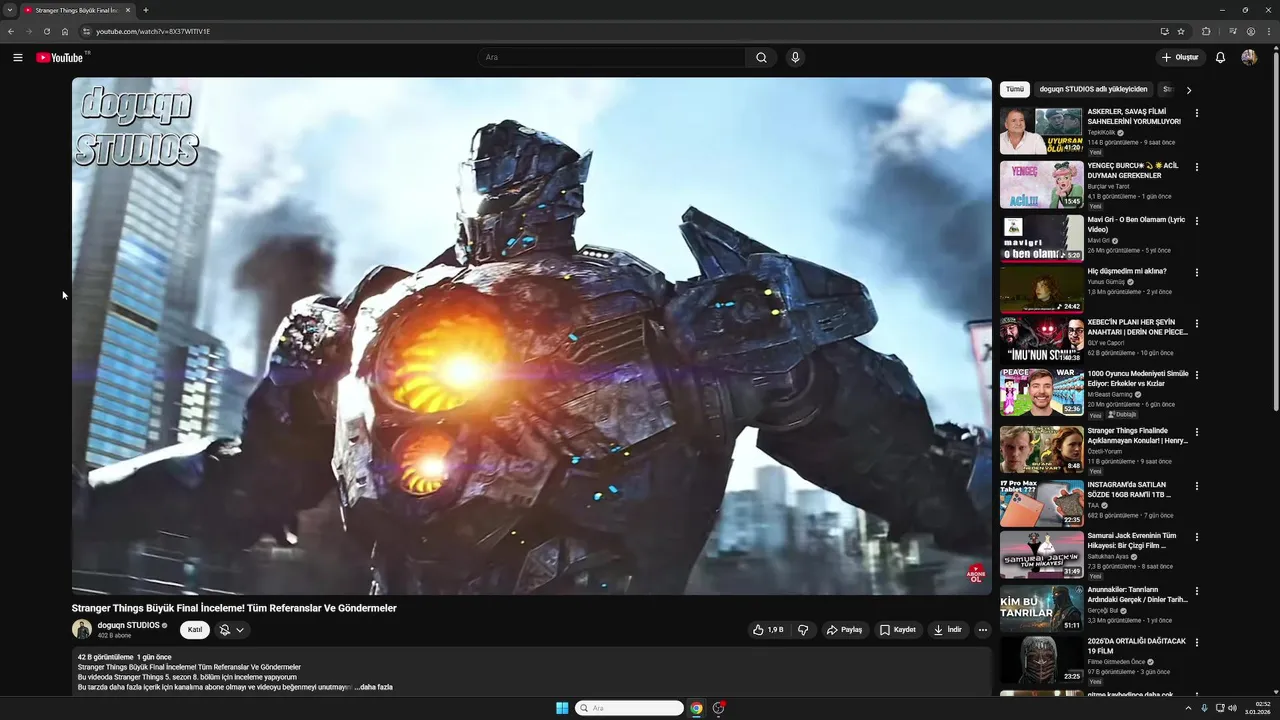1280x720 pixels.
Task: Click the Chrome address bar URL
Action: point(153,31)
